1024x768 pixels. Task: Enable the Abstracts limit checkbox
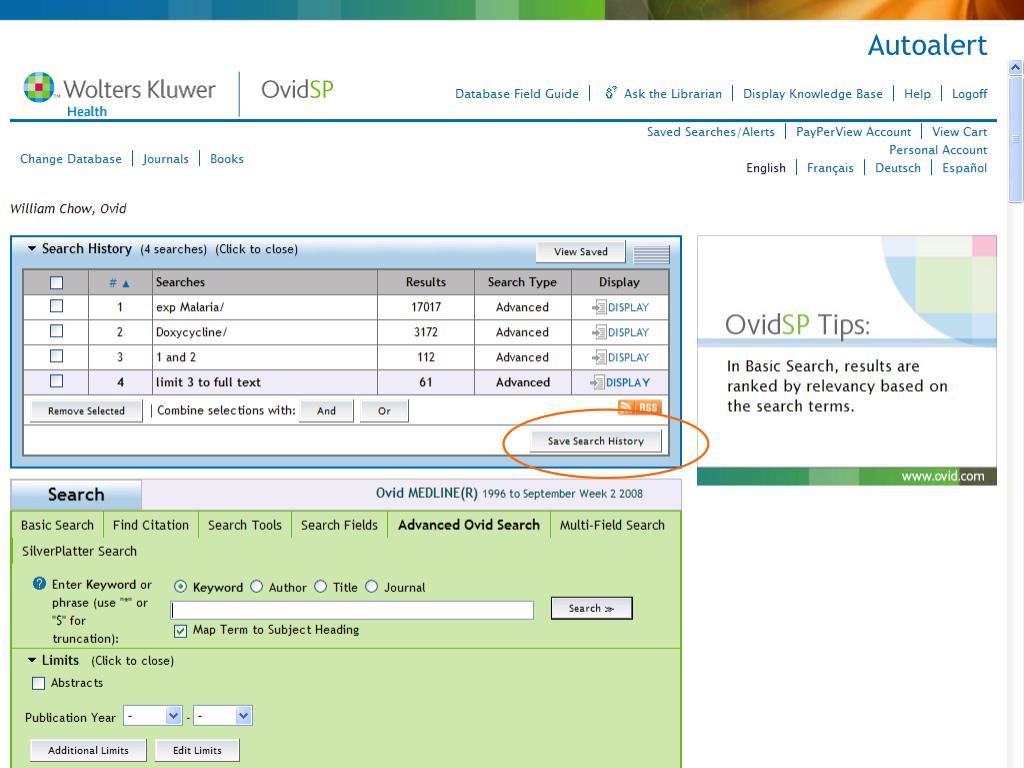click(39, 683)
